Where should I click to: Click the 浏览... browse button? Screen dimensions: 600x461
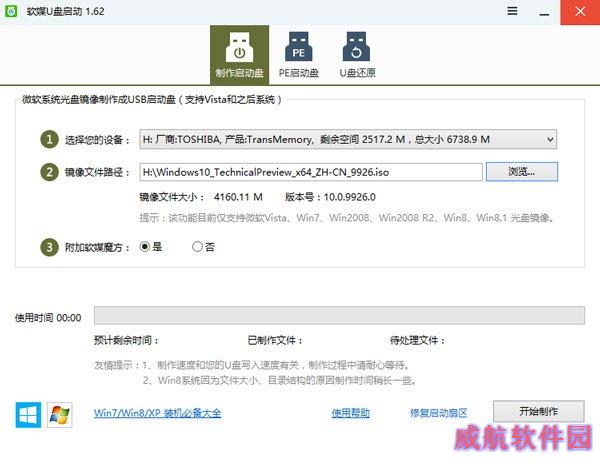coord(522,172)
